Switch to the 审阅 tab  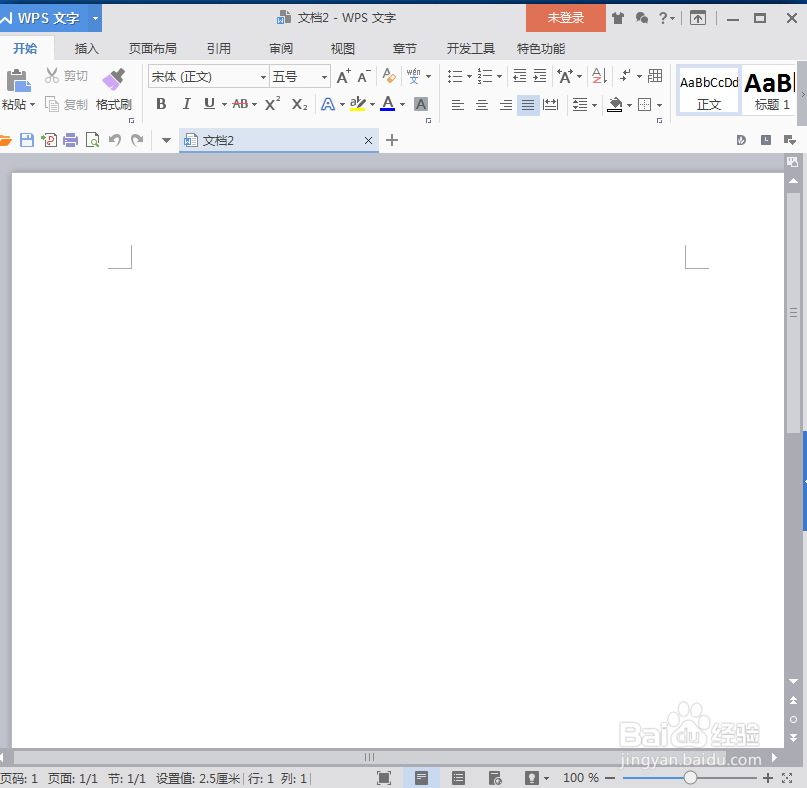pyautogui.click(x=281, y=49)
